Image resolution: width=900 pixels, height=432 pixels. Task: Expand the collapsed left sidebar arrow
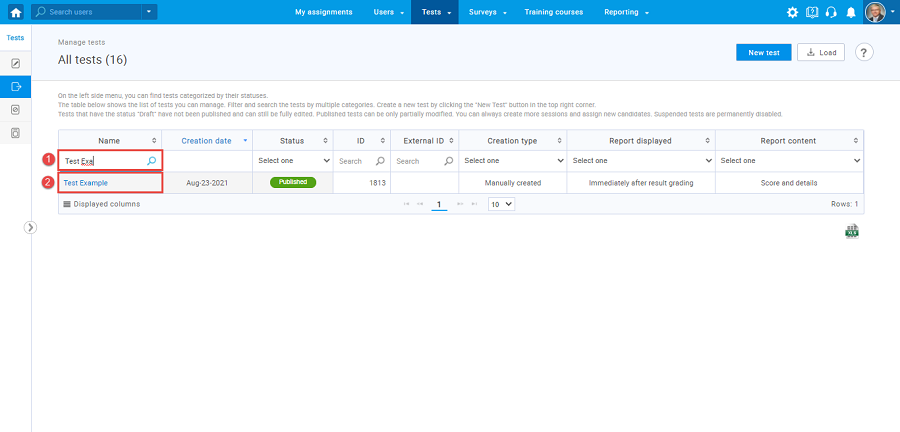pyautogui.click(x=30, y=227)
